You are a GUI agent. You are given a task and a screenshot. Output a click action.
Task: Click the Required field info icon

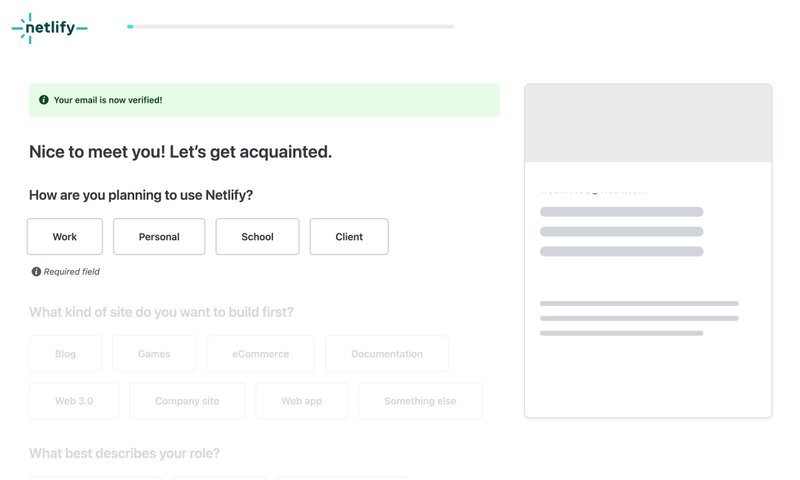[x=36, y=272]
